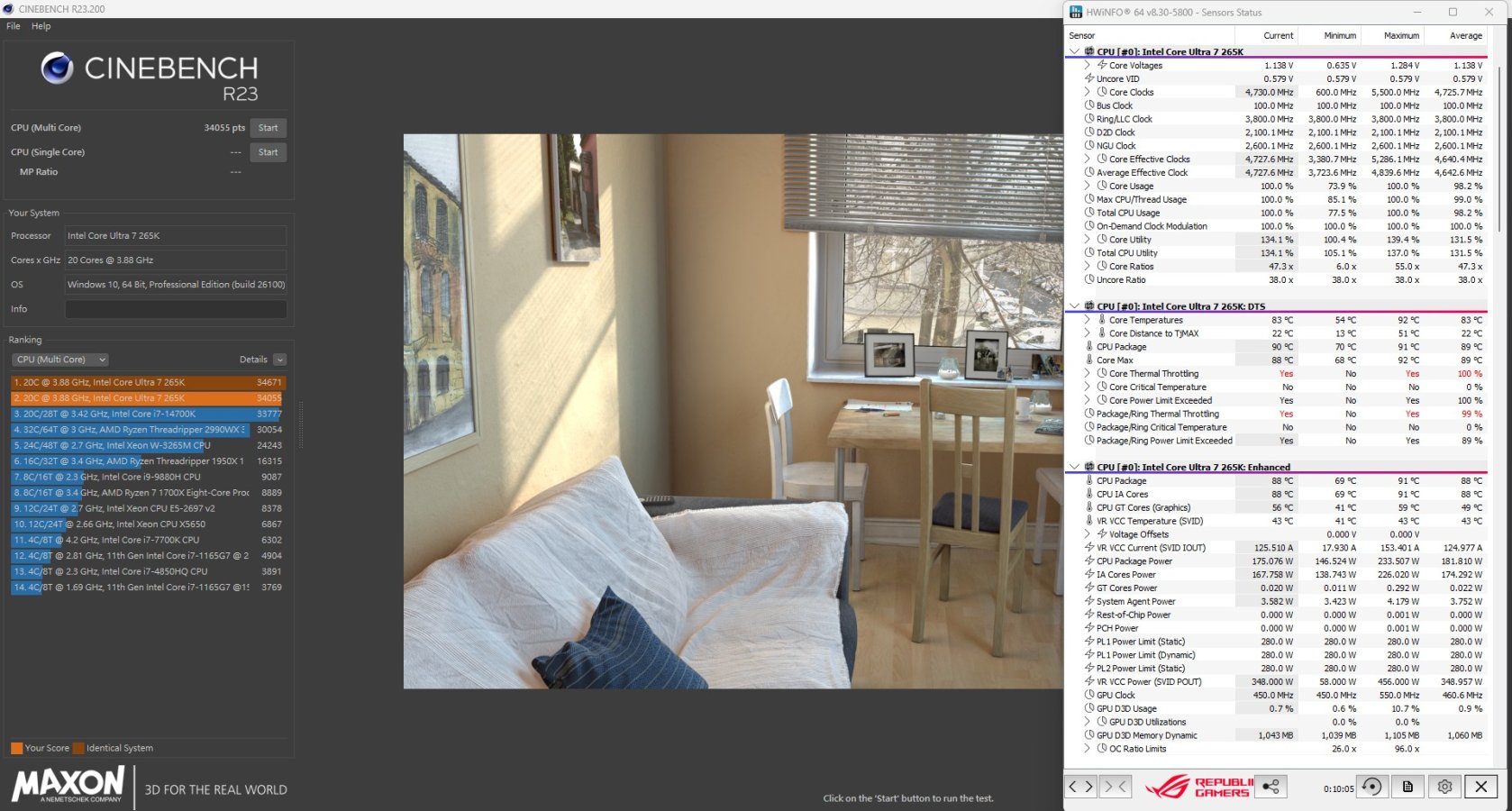Click the X button in HWiNFO bottom toolbar
This screenshot has width=1512, height=811.
click(x=1480, y=787)
